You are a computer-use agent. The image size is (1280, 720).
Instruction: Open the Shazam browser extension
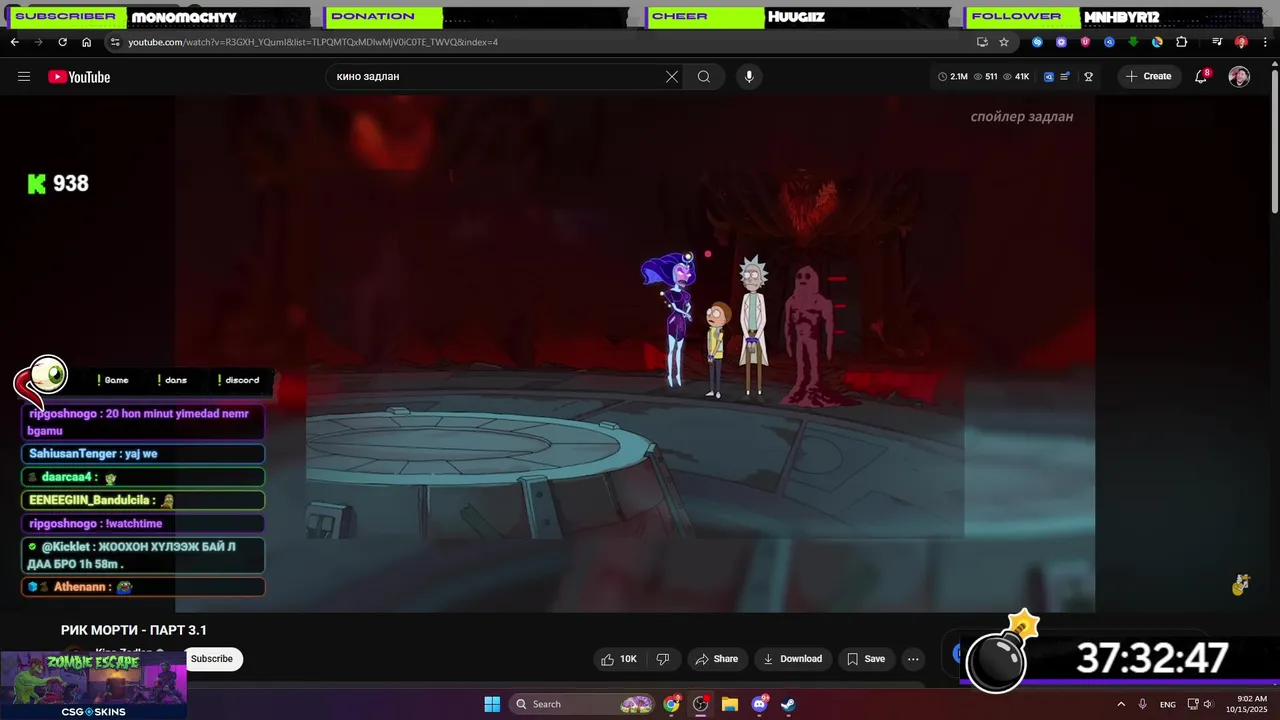[x=1037, y=42]
